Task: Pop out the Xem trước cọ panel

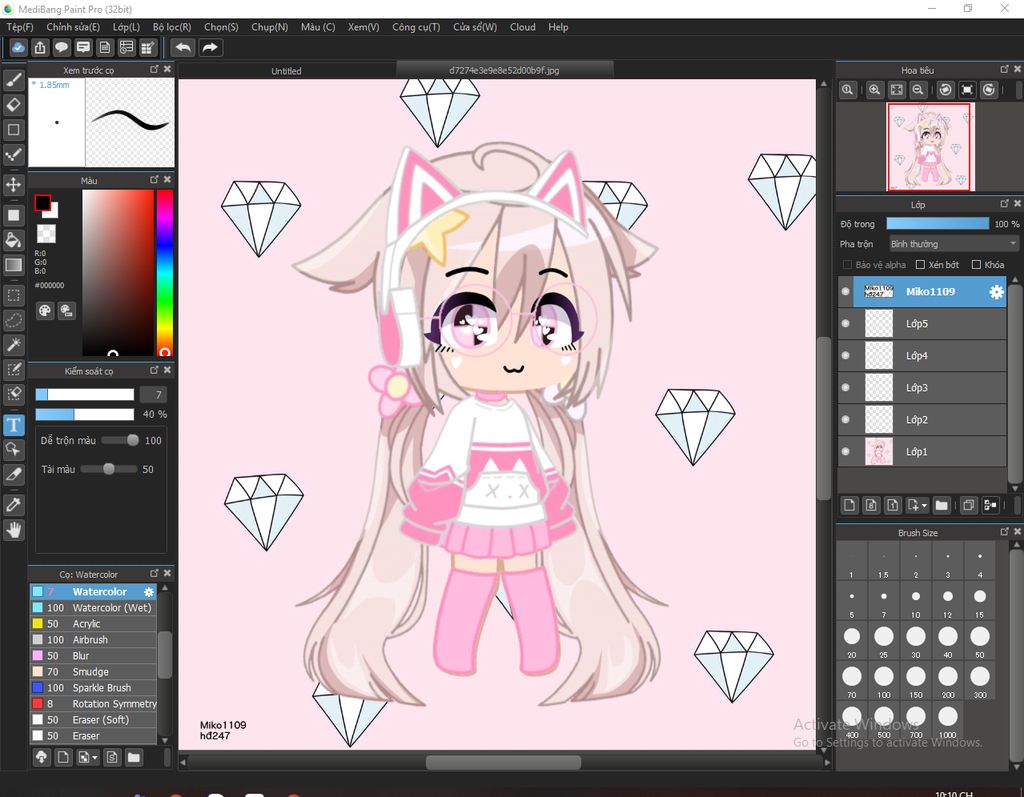Action: [154, 69]
